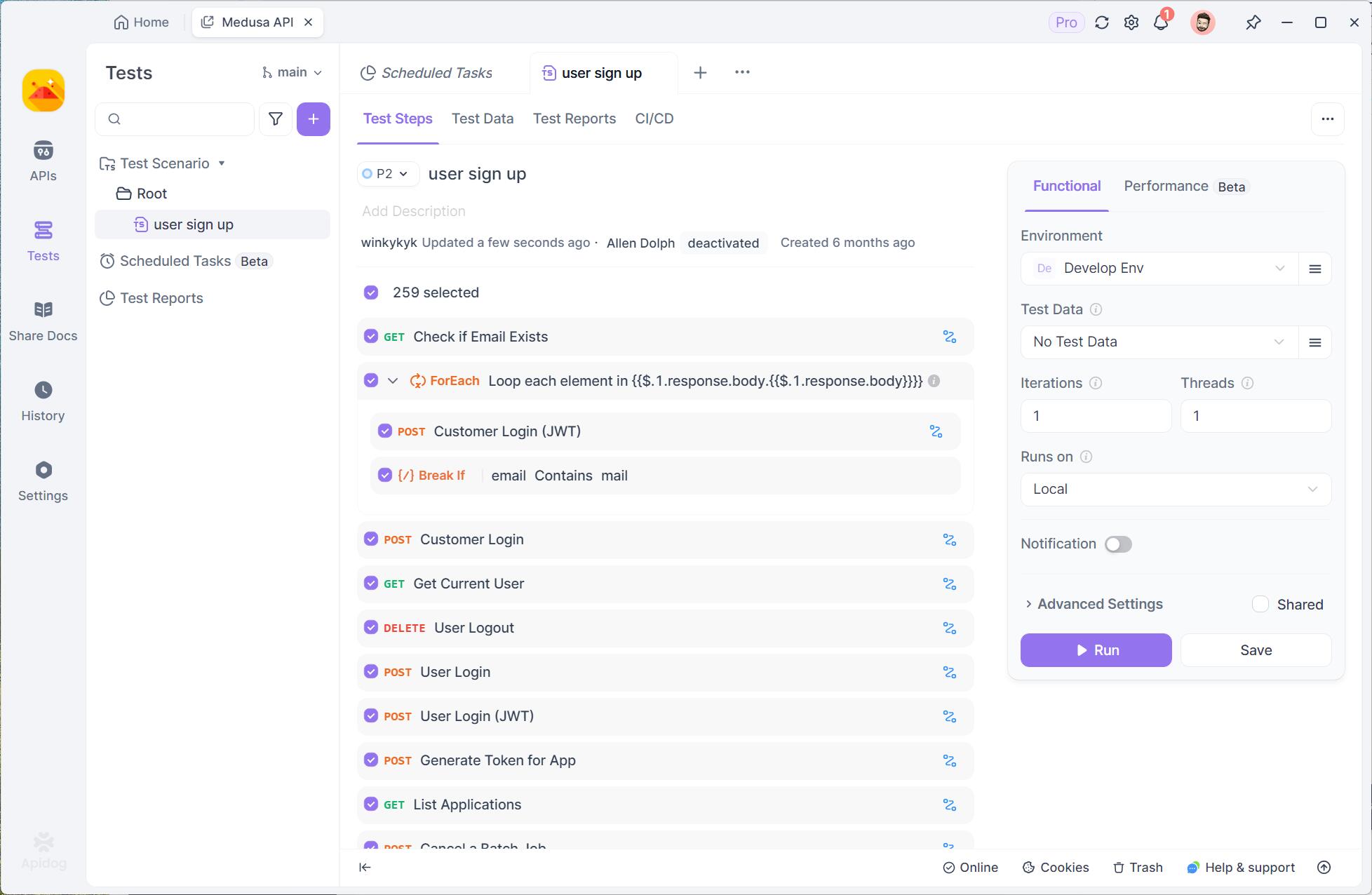Open the Test Data dropdown selector
Viewport: 1372px width, 895px height.
click(x=1155, y=341)
